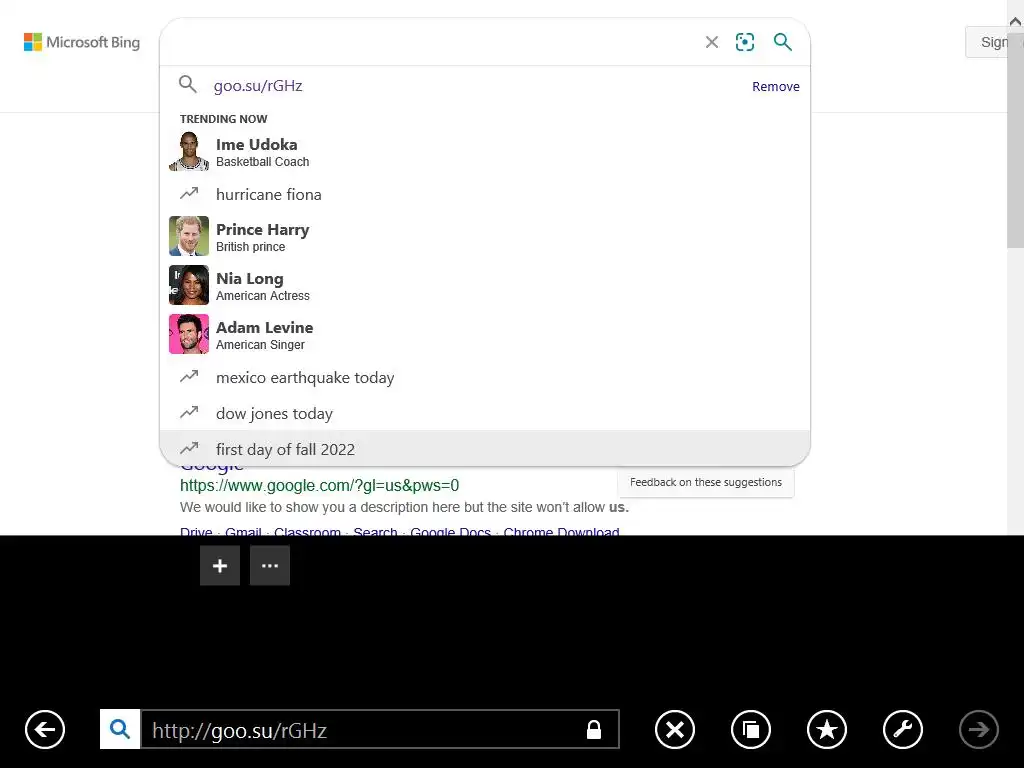Click Adam Levine thumbnail photo

[x=189, y=334]
